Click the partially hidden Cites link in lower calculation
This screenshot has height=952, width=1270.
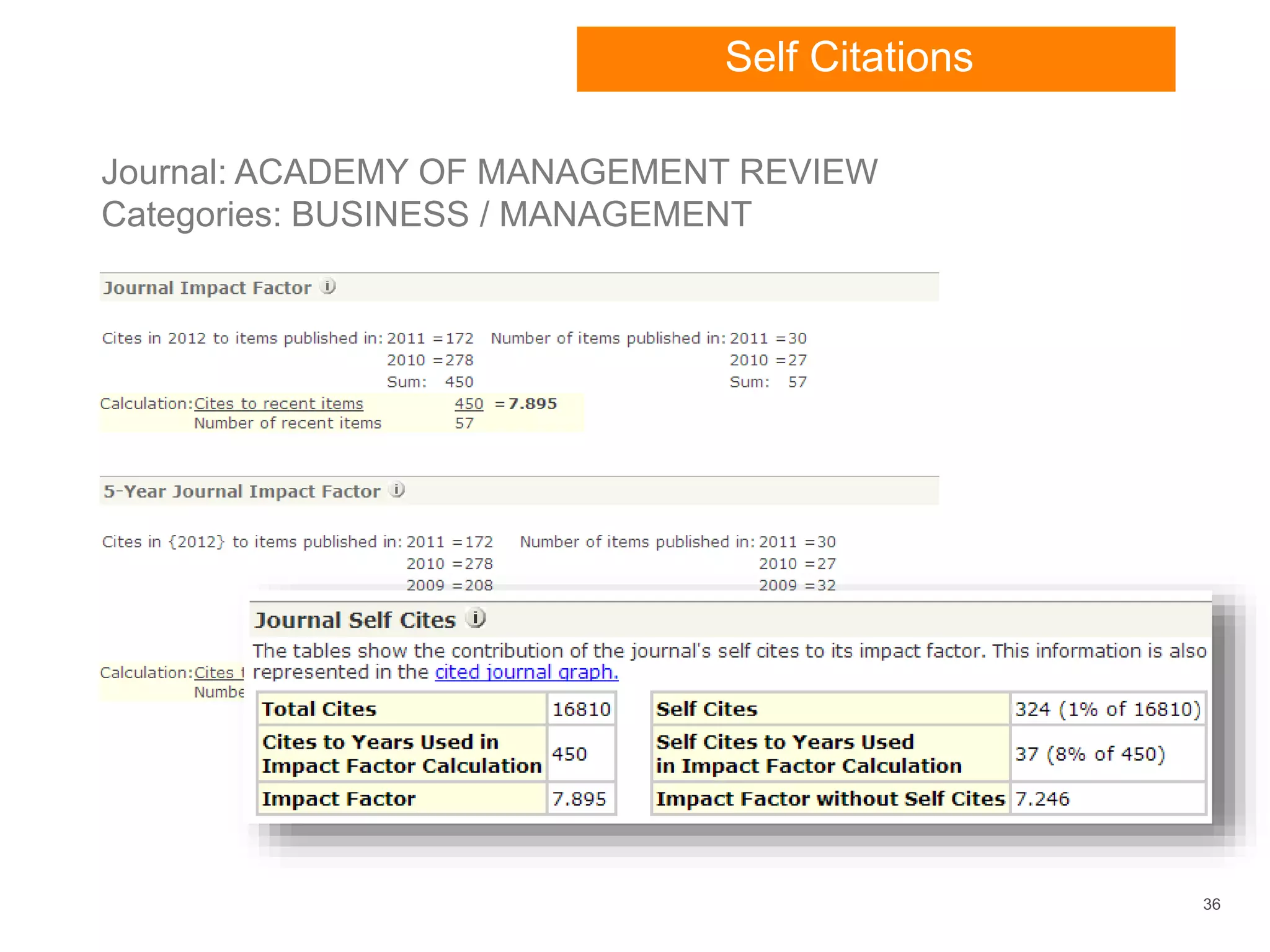[219, 672]
